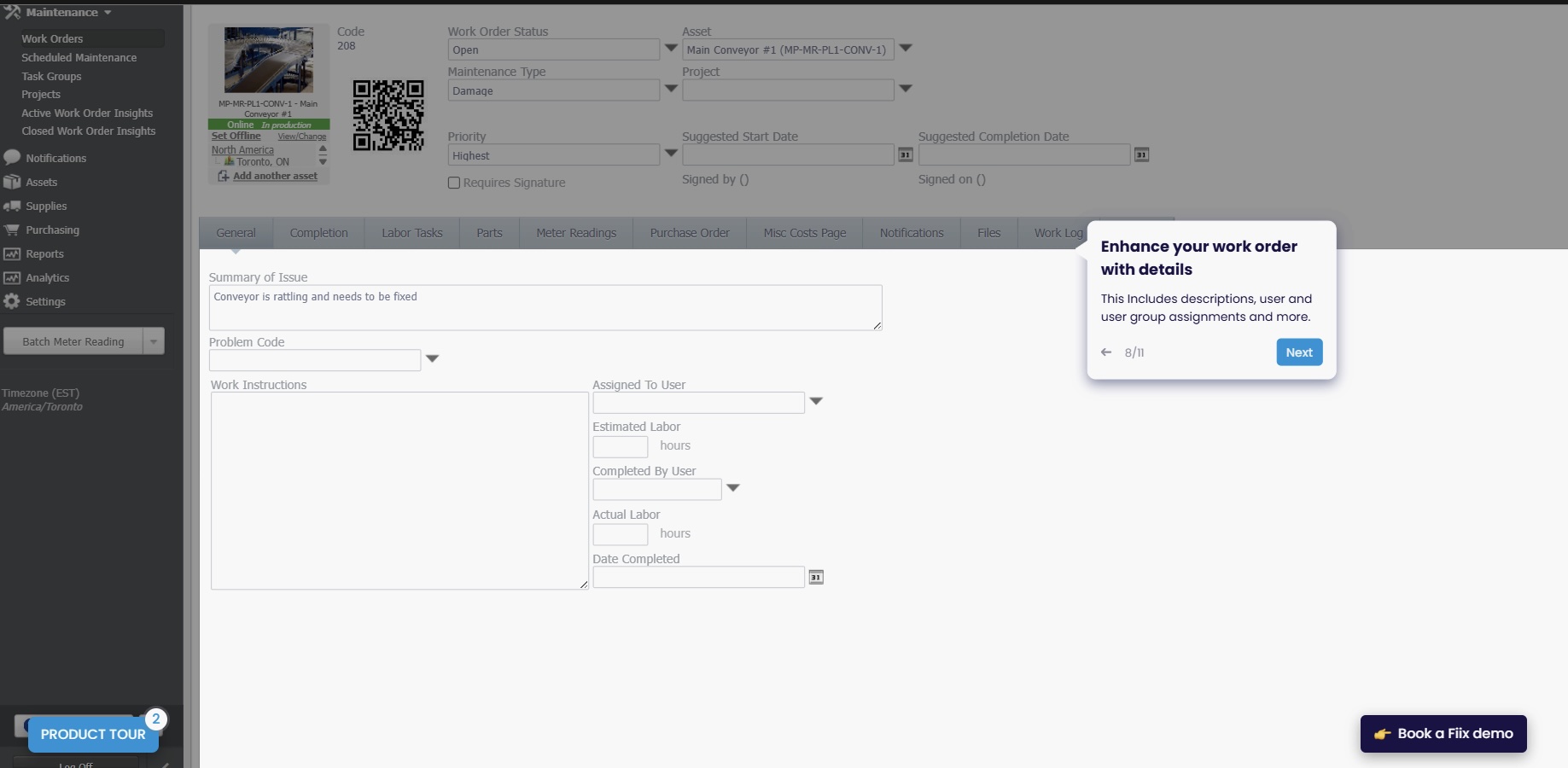
Task: Click the Purchasing shopping cart icon
Action: [11, 230]
